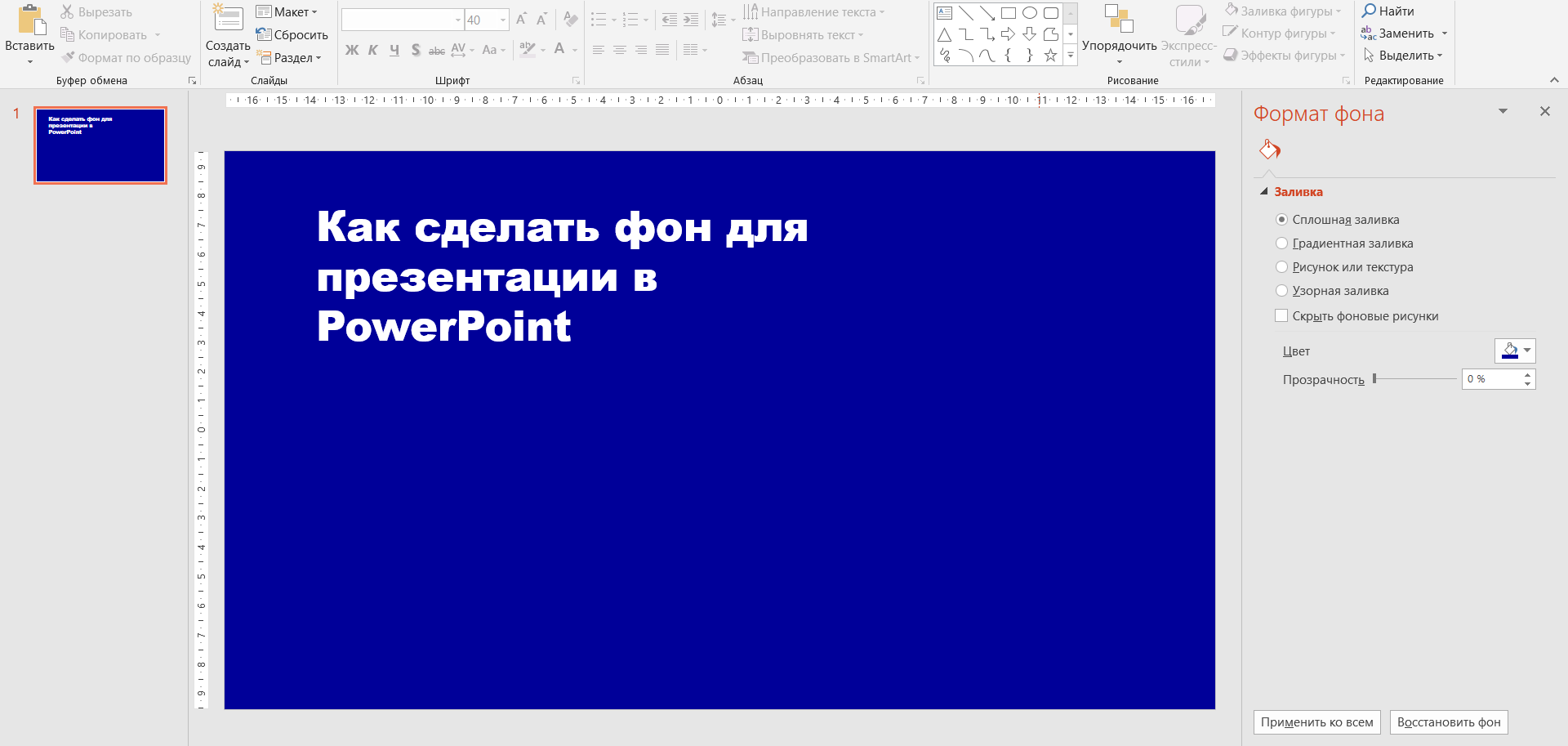Open the Выделить select menu
Image resolution: width=1568 pixels, height=746 pixels.
coord(1403,56)
